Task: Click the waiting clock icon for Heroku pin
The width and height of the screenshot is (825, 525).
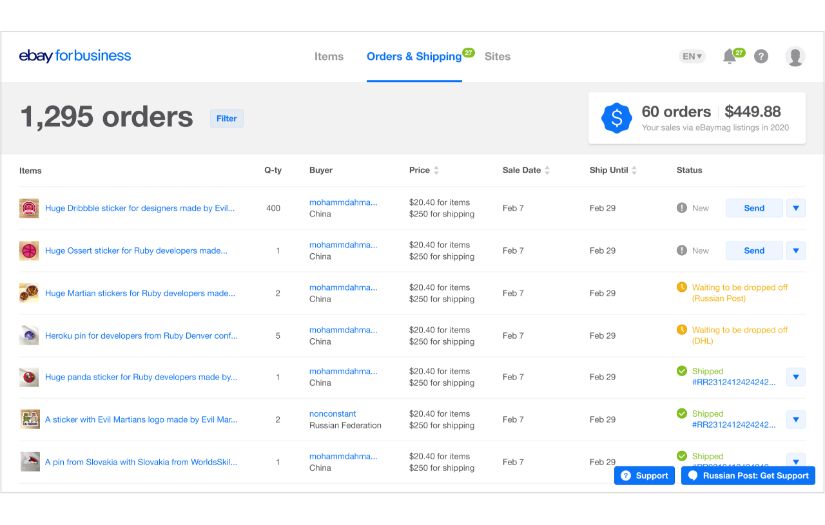Action: tap(682, 330)
